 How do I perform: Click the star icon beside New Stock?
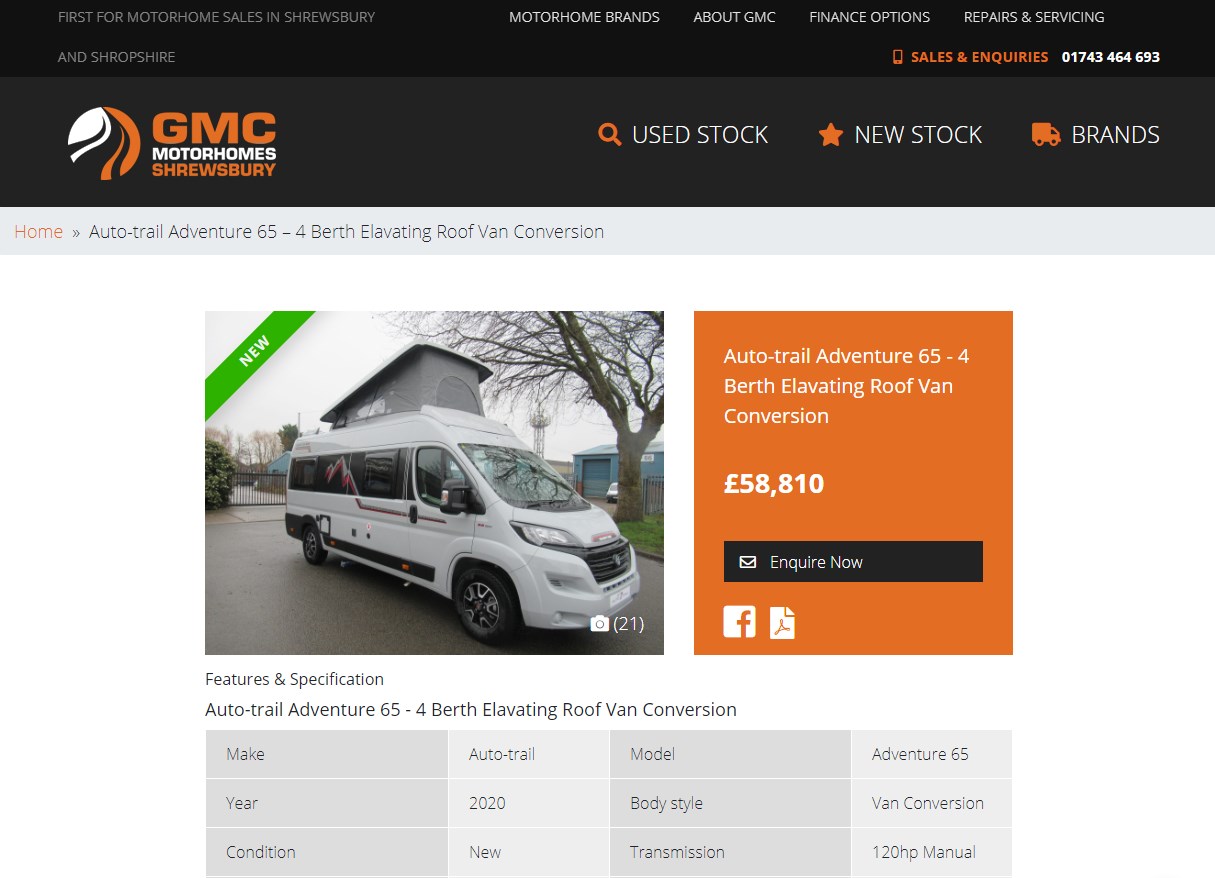pyautogui.click(x=831, y=135)
